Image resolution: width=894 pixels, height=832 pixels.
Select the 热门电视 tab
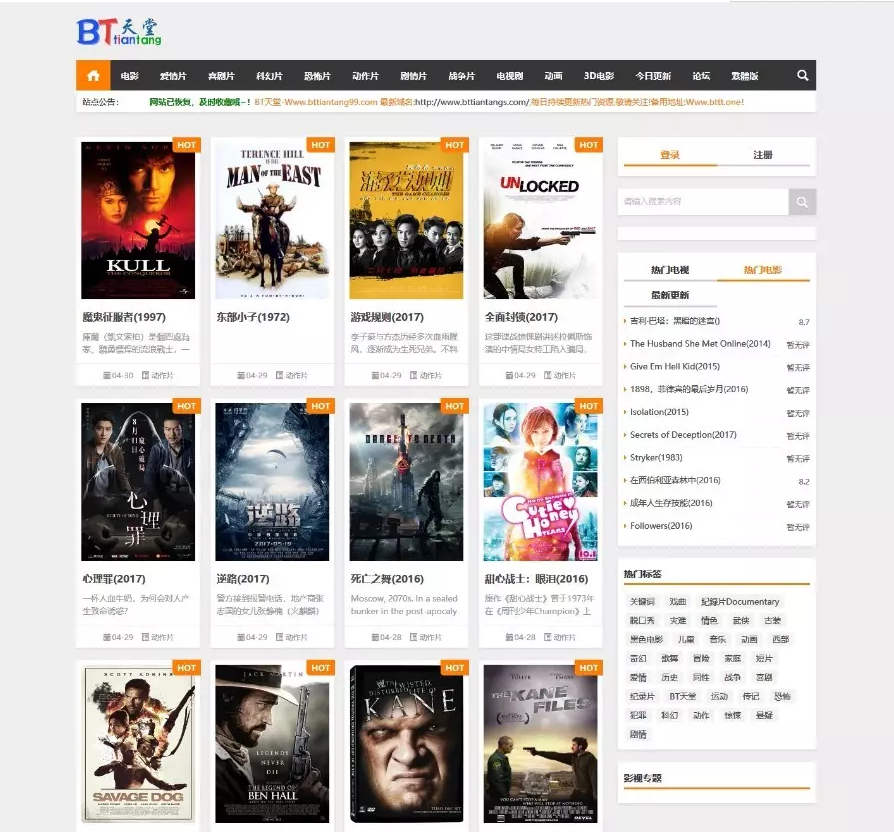click(670, 270)
